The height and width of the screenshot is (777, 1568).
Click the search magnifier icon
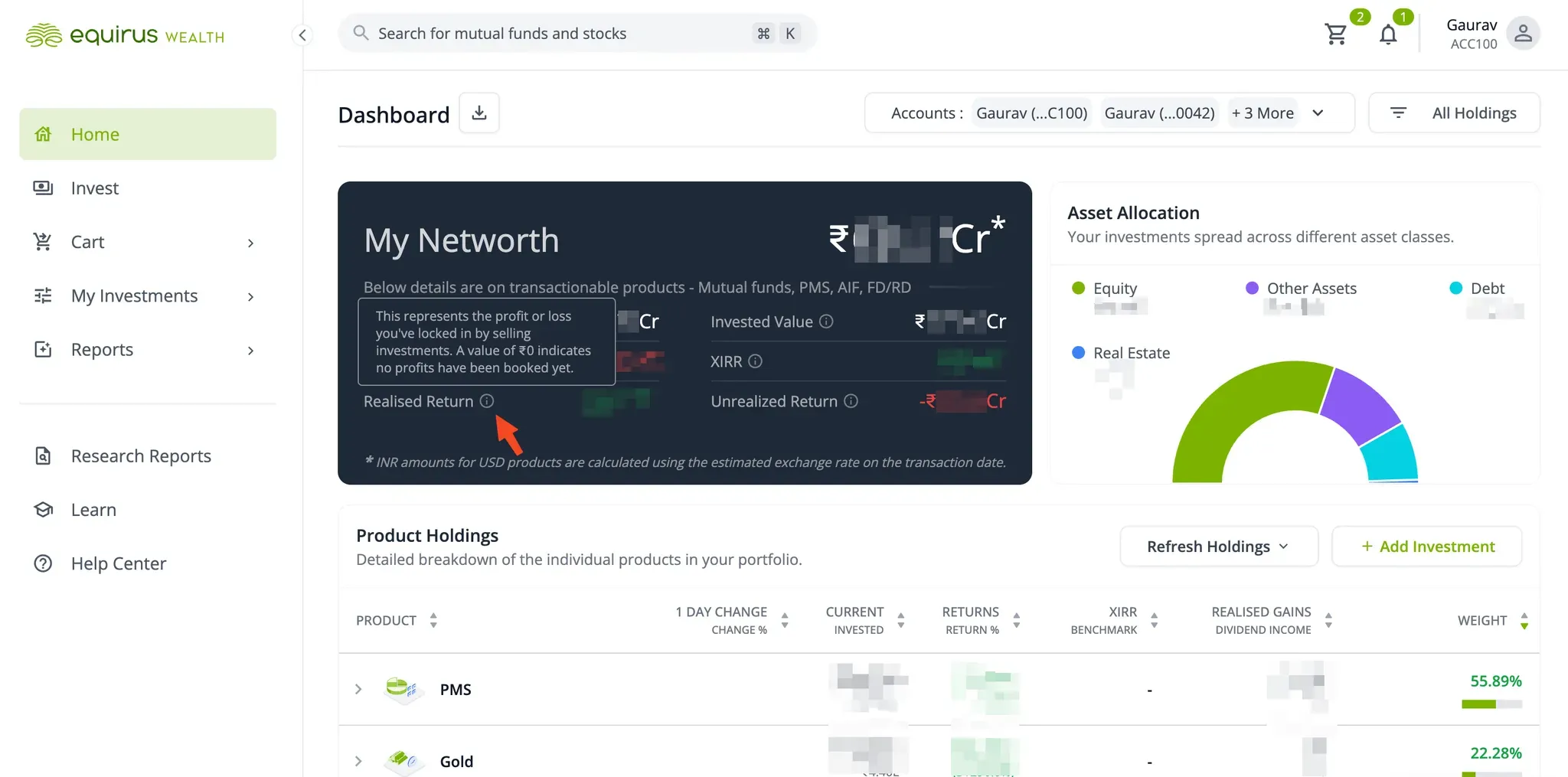[x=361, y=33]
